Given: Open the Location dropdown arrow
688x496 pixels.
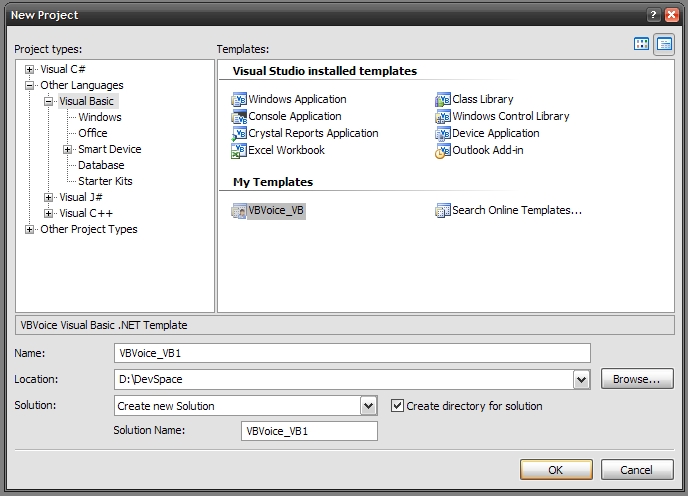Looking at the screenshot, I should 581,380.
